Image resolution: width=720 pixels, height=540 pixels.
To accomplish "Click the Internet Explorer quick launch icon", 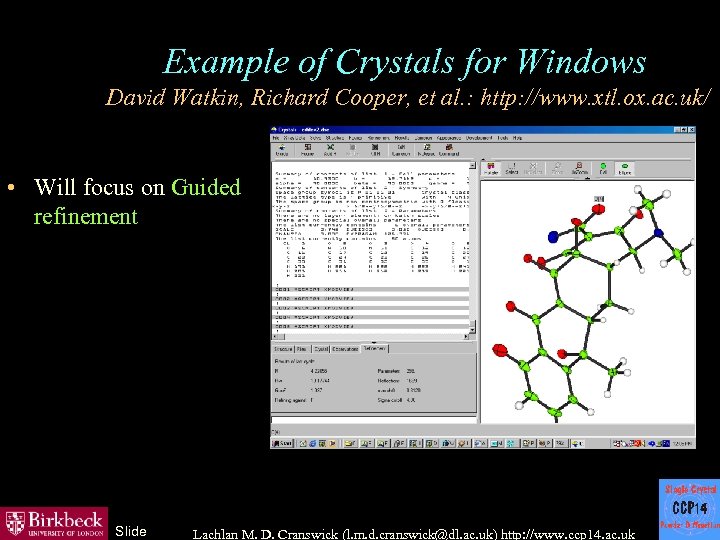I will coord(313,444).
